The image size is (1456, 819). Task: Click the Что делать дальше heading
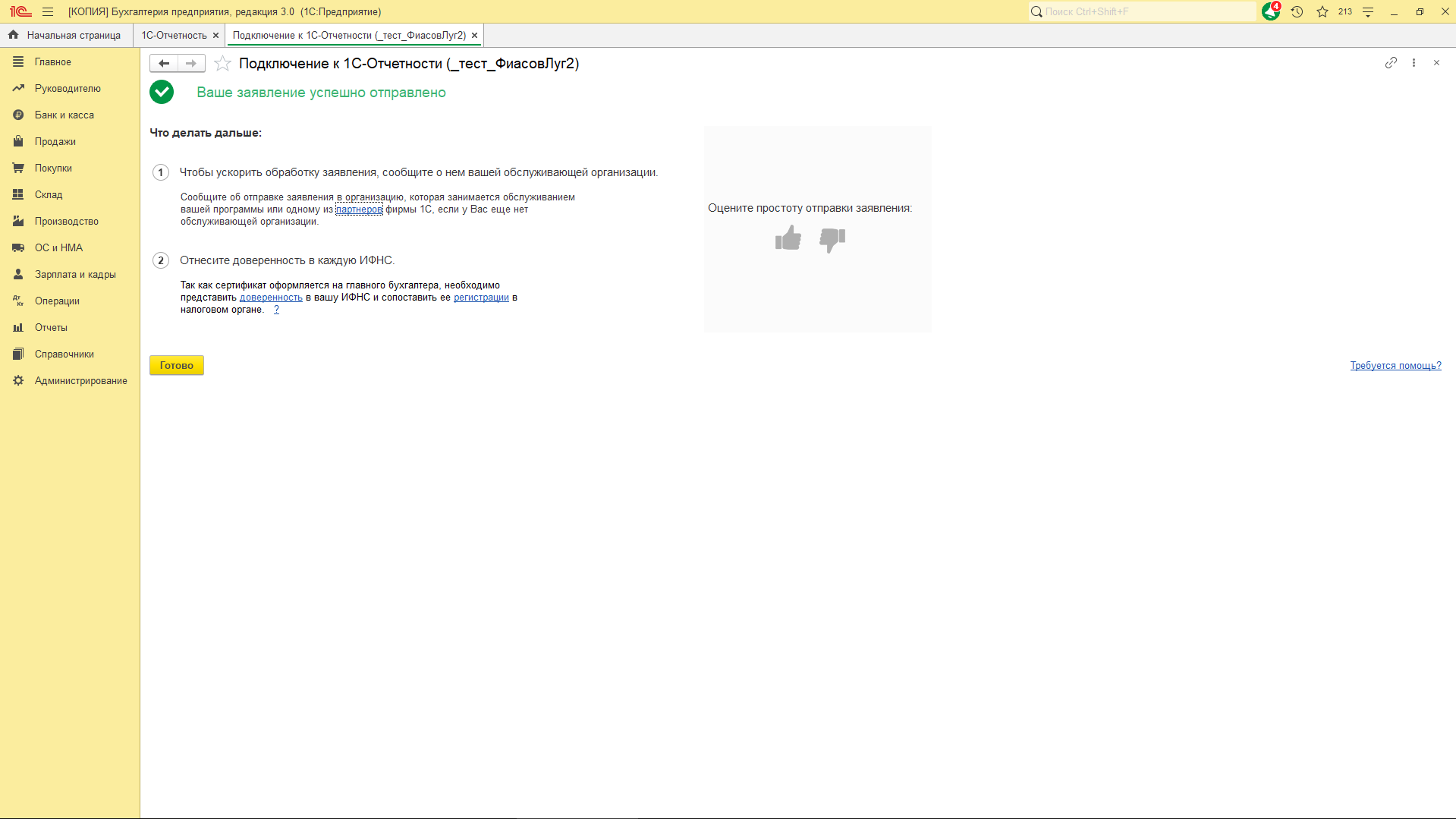pyautogui.click(x=206, y=133)
